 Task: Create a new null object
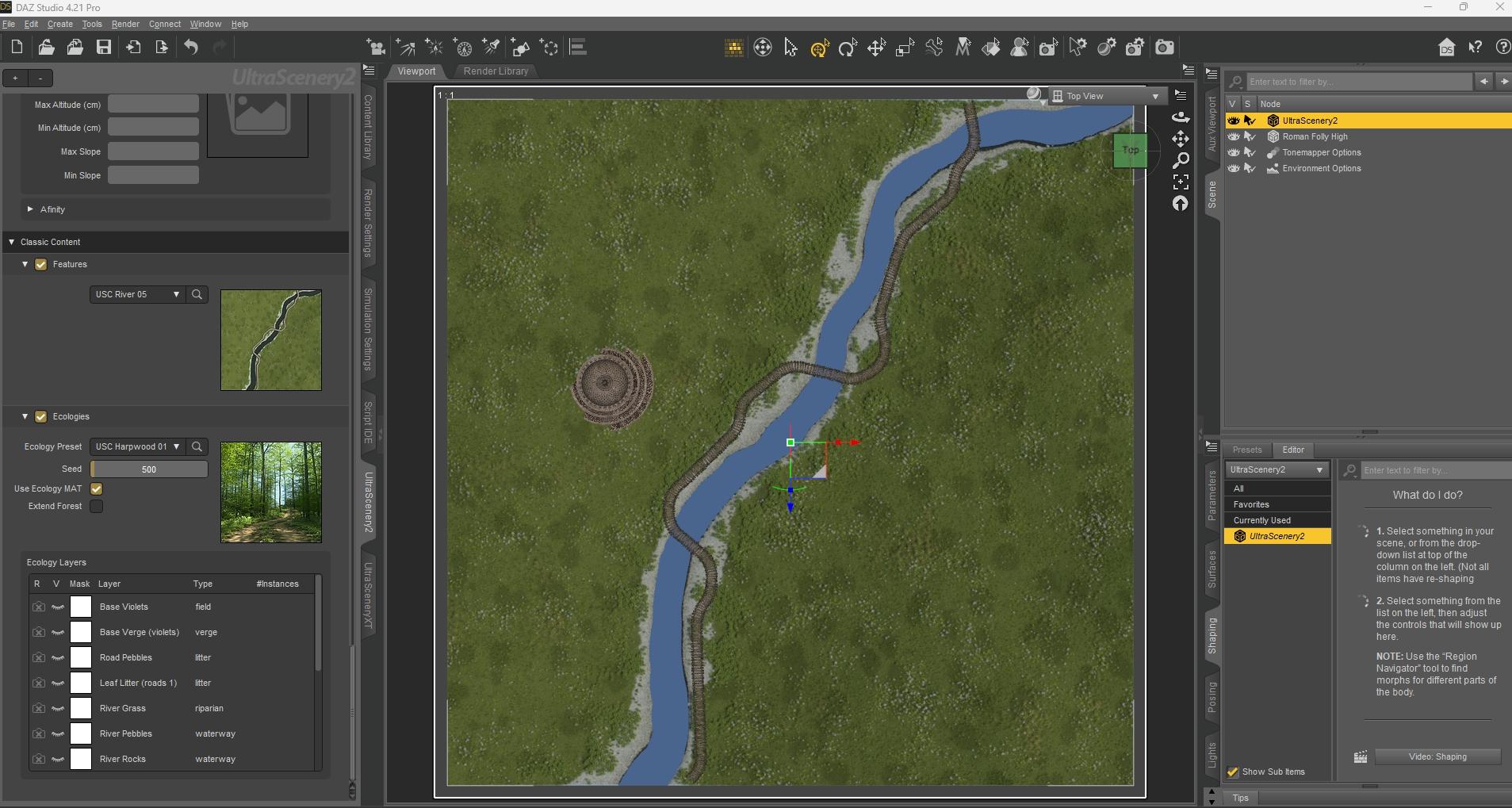[549, 48]
